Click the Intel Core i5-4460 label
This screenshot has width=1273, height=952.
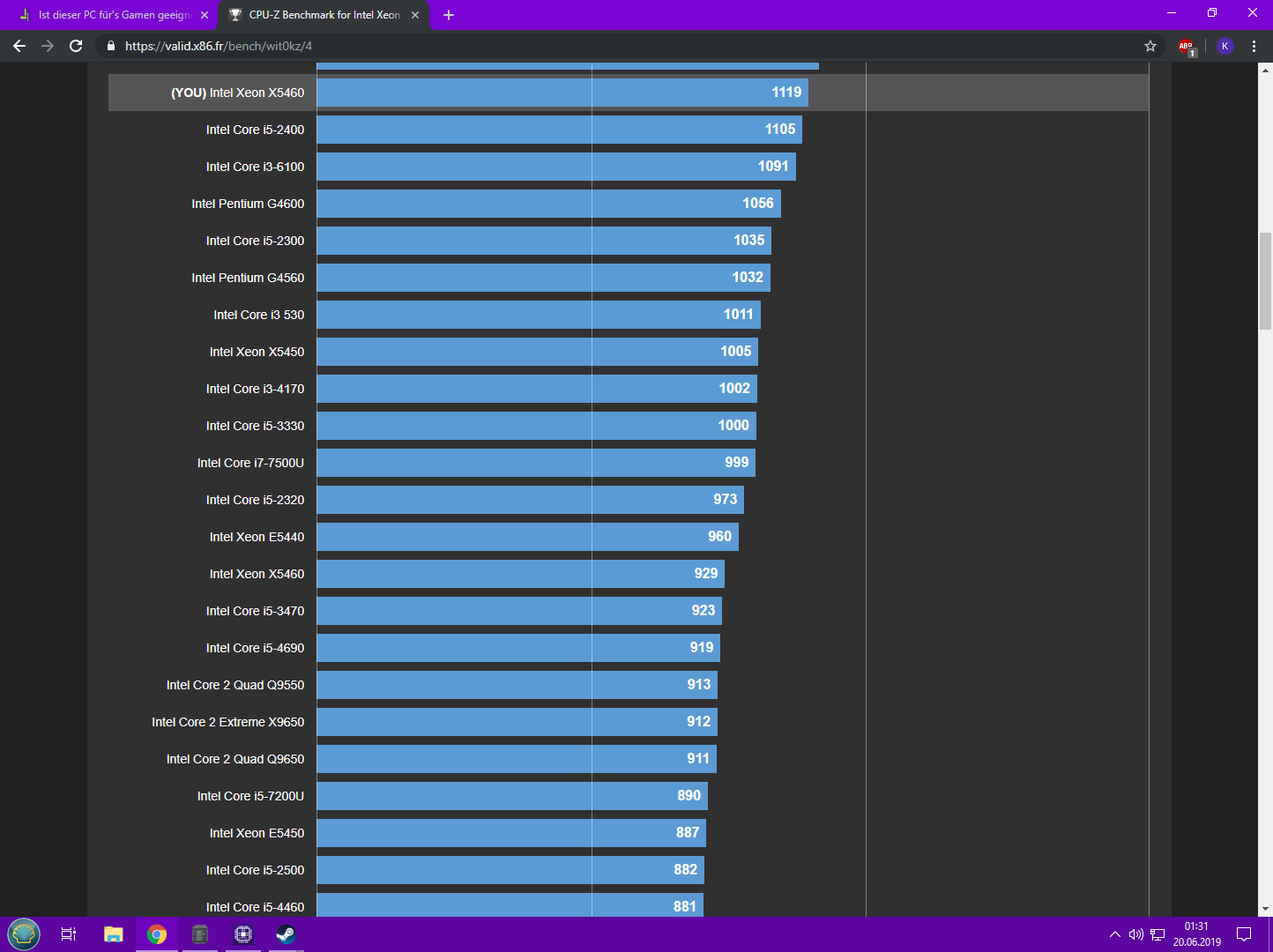point(255,907)
